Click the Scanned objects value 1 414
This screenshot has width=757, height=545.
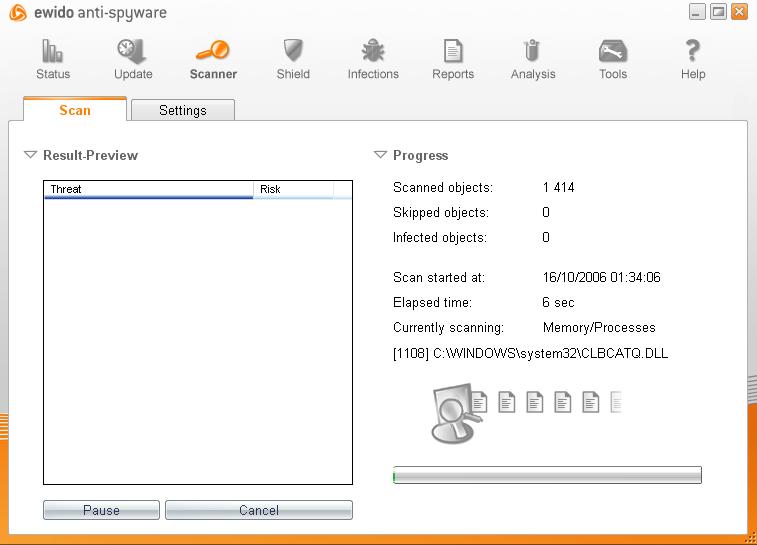click(558, 187)
